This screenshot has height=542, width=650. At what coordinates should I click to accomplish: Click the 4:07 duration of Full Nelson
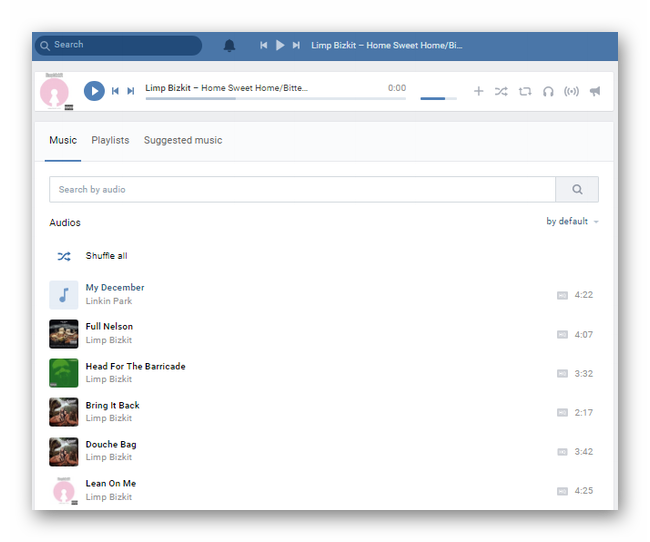(x=584, y=334)
